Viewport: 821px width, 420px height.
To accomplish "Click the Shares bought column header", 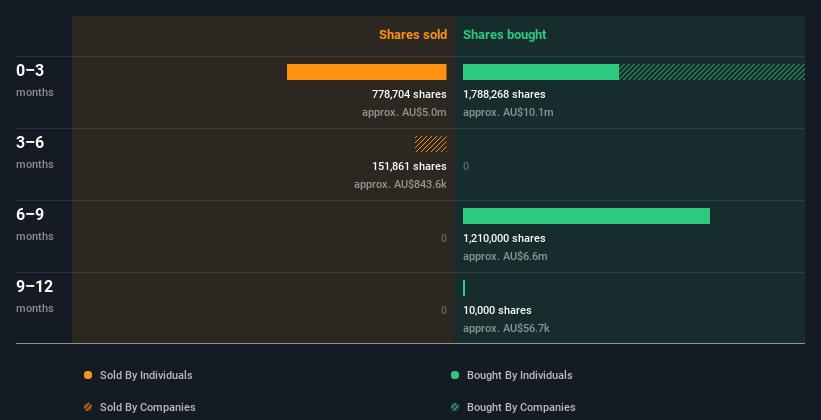I will [x=505, y=35].
